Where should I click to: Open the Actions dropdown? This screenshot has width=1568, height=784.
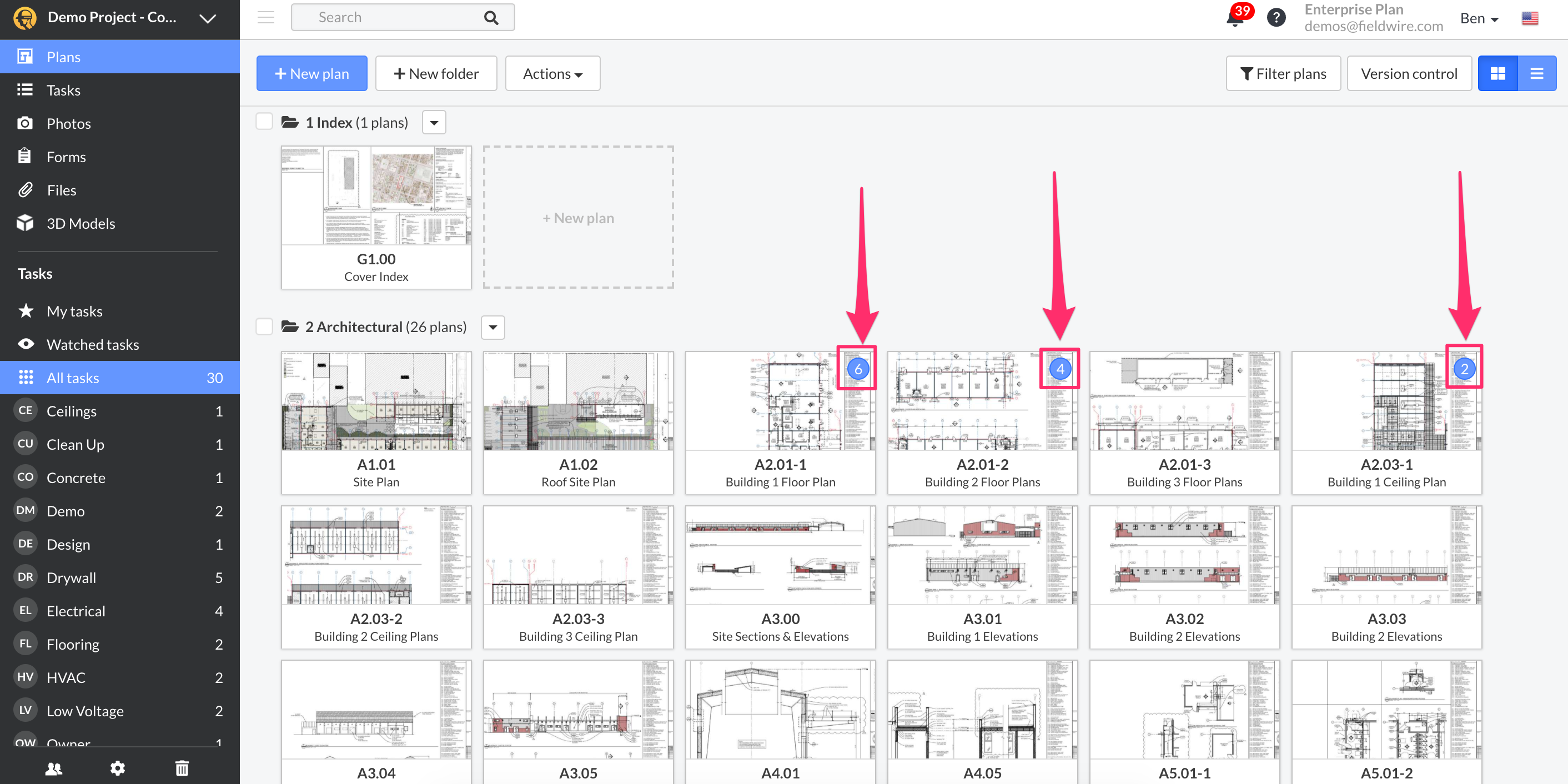[x=552, y=73]
